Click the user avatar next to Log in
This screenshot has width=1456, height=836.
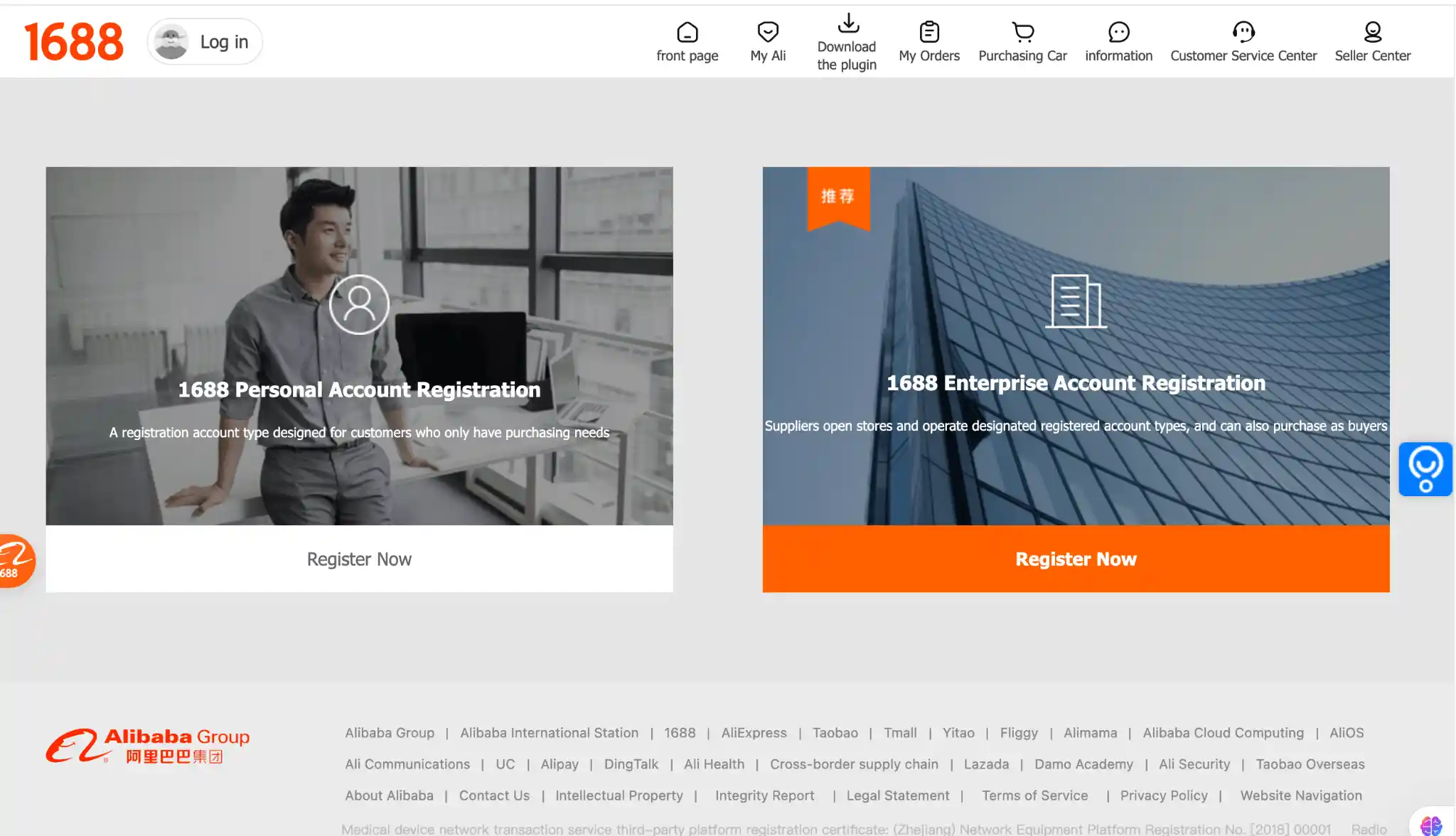[171, 41]
